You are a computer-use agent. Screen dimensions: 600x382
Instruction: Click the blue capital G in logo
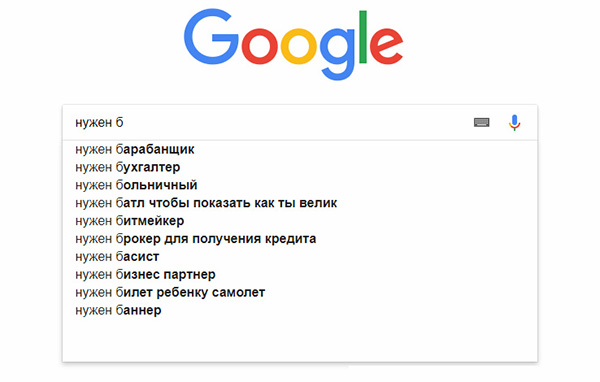point(211,37)
